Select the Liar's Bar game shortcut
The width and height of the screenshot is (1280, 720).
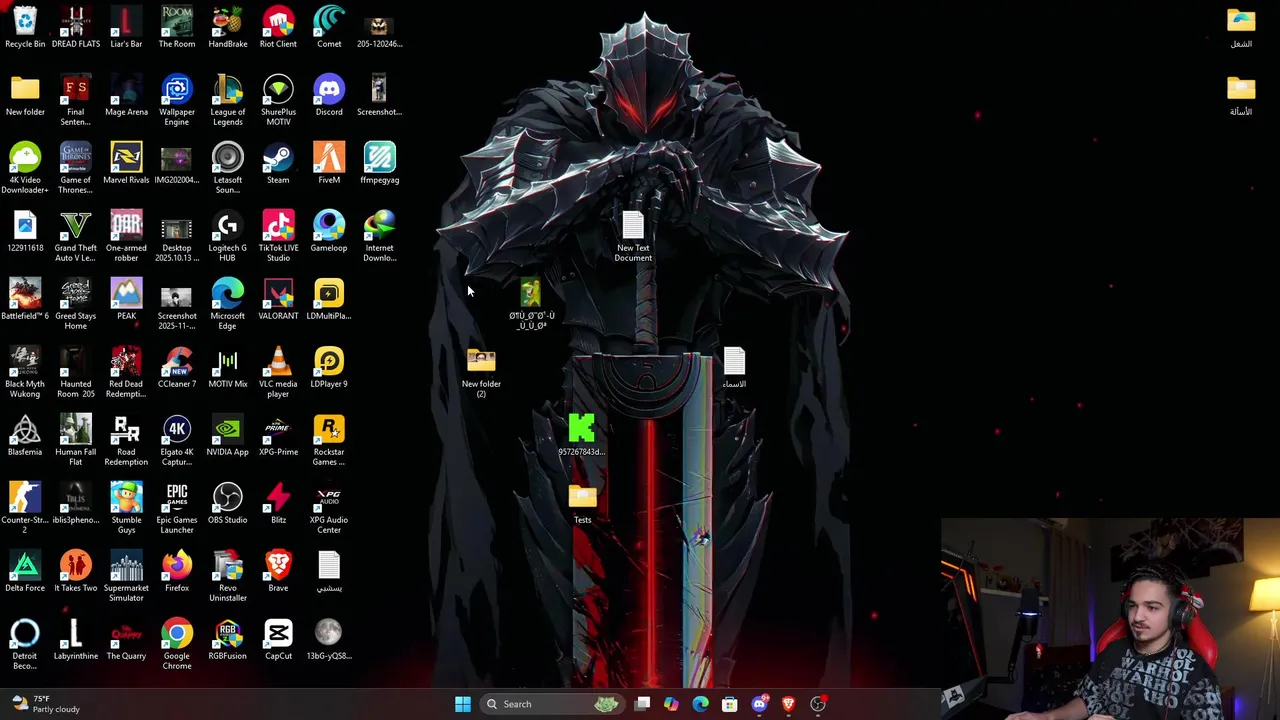[126, 27]
